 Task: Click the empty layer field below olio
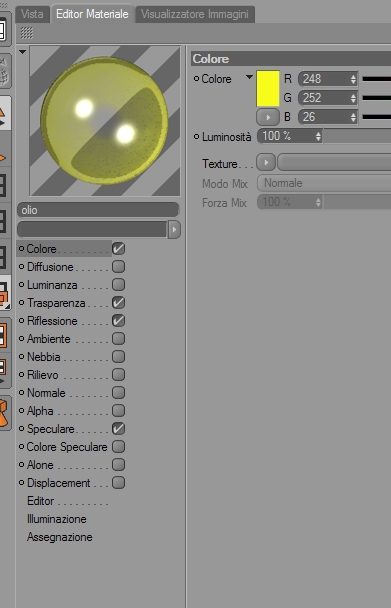pos(92,230)
